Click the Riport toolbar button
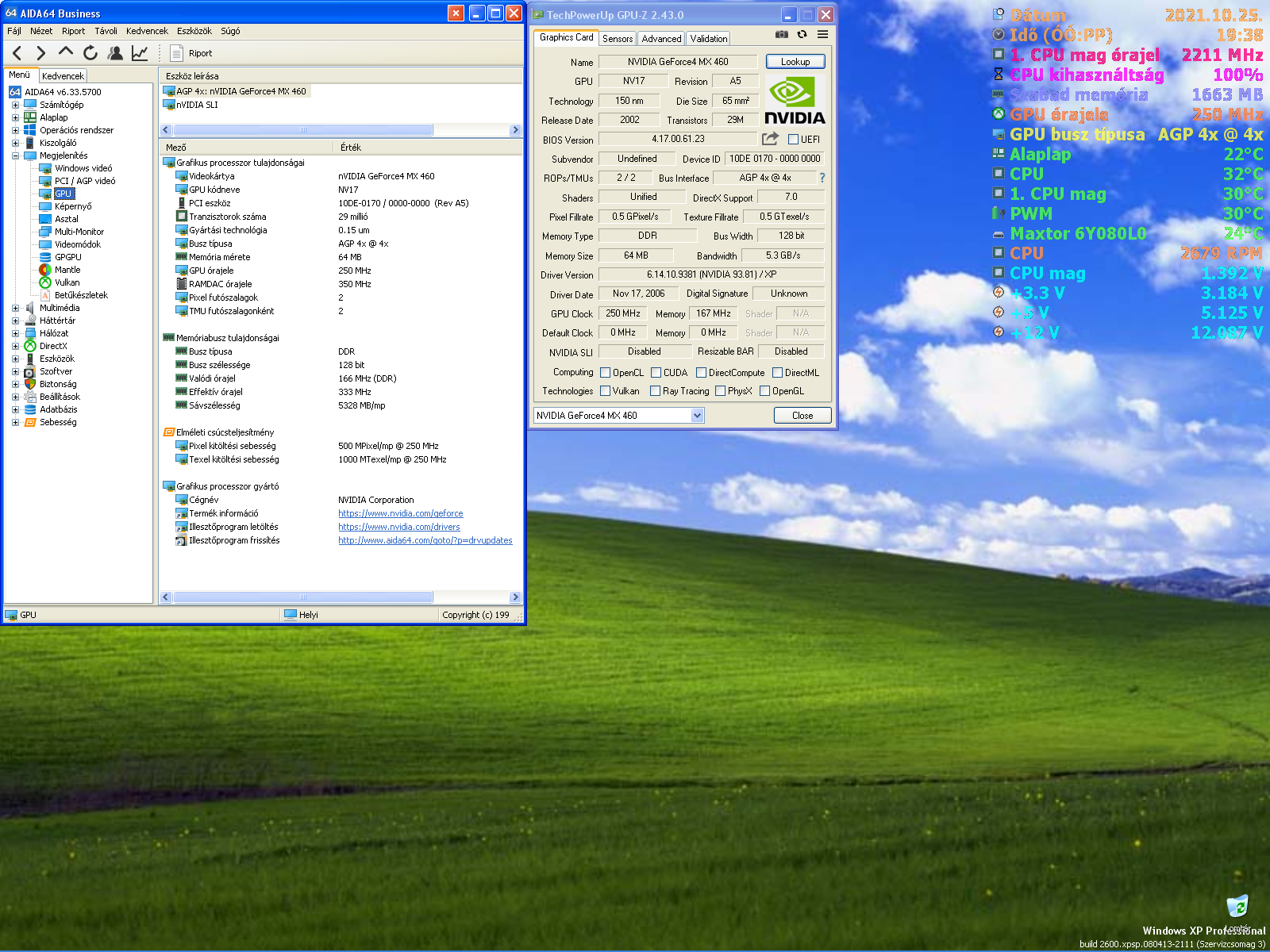This screenshot has width=1270, height=952. click(192, 53)
